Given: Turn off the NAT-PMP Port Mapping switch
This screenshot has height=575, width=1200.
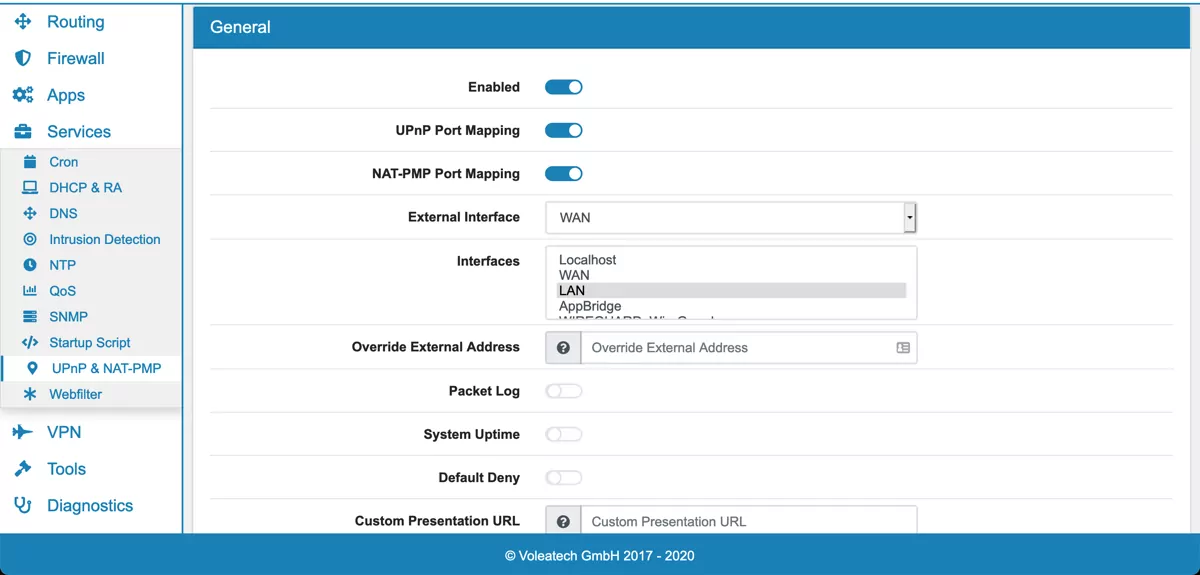Looking at the screenshot, I should tap(563, 174).
